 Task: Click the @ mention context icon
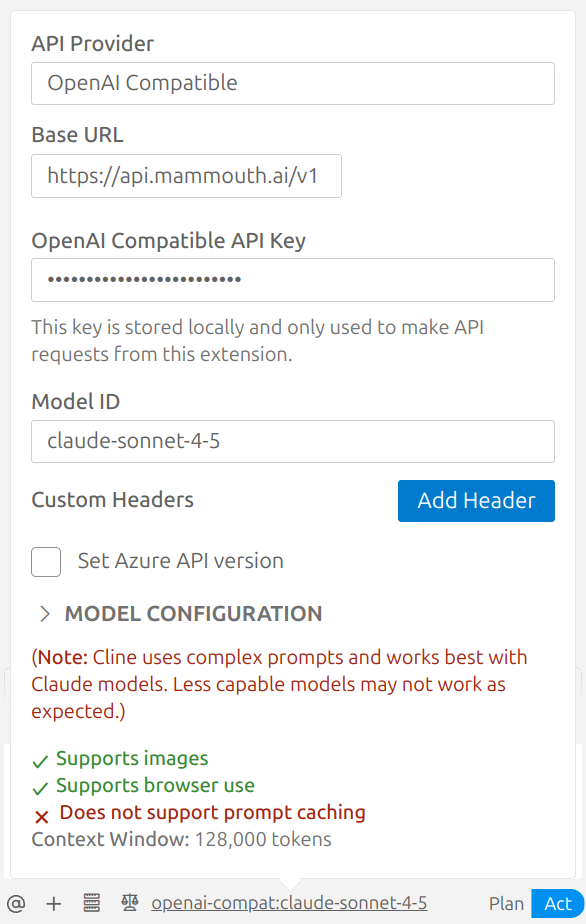click(18, 902)
